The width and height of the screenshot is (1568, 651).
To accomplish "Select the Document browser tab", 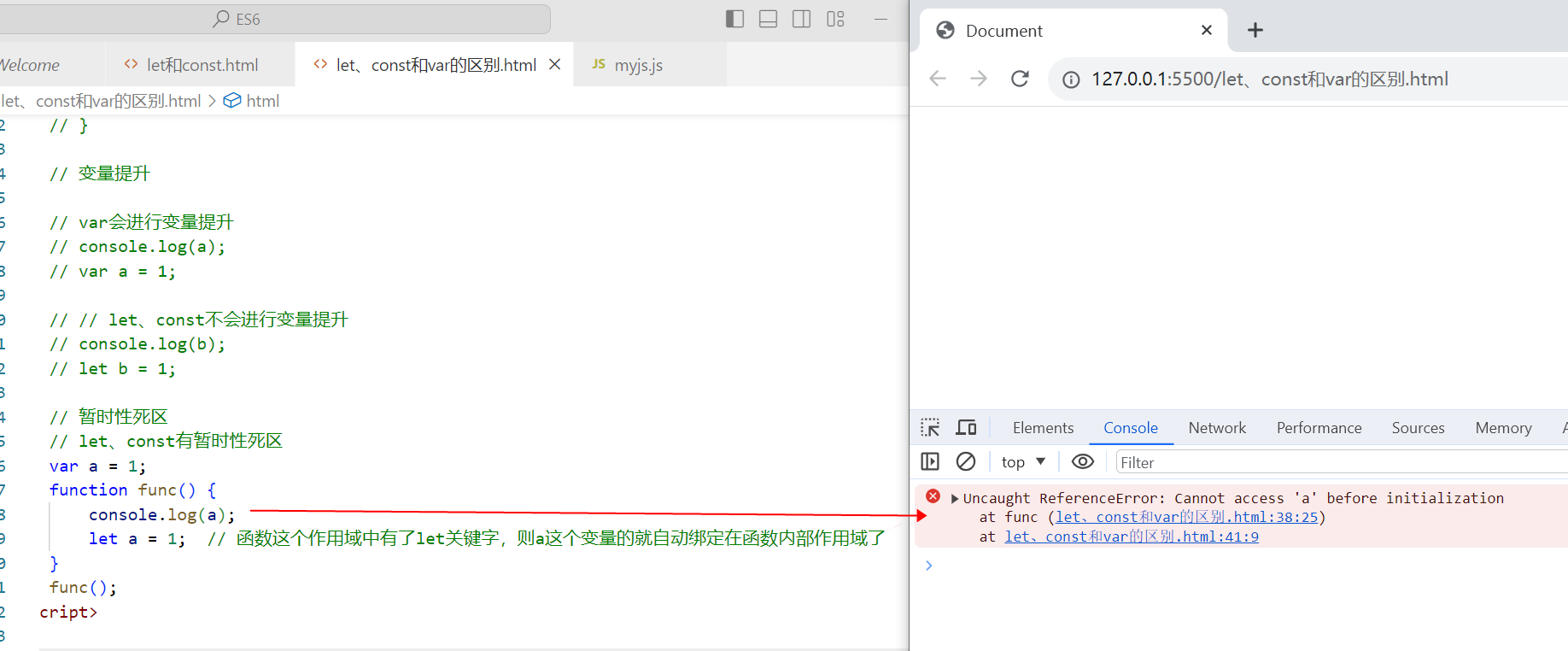I will click(1074, 30).
